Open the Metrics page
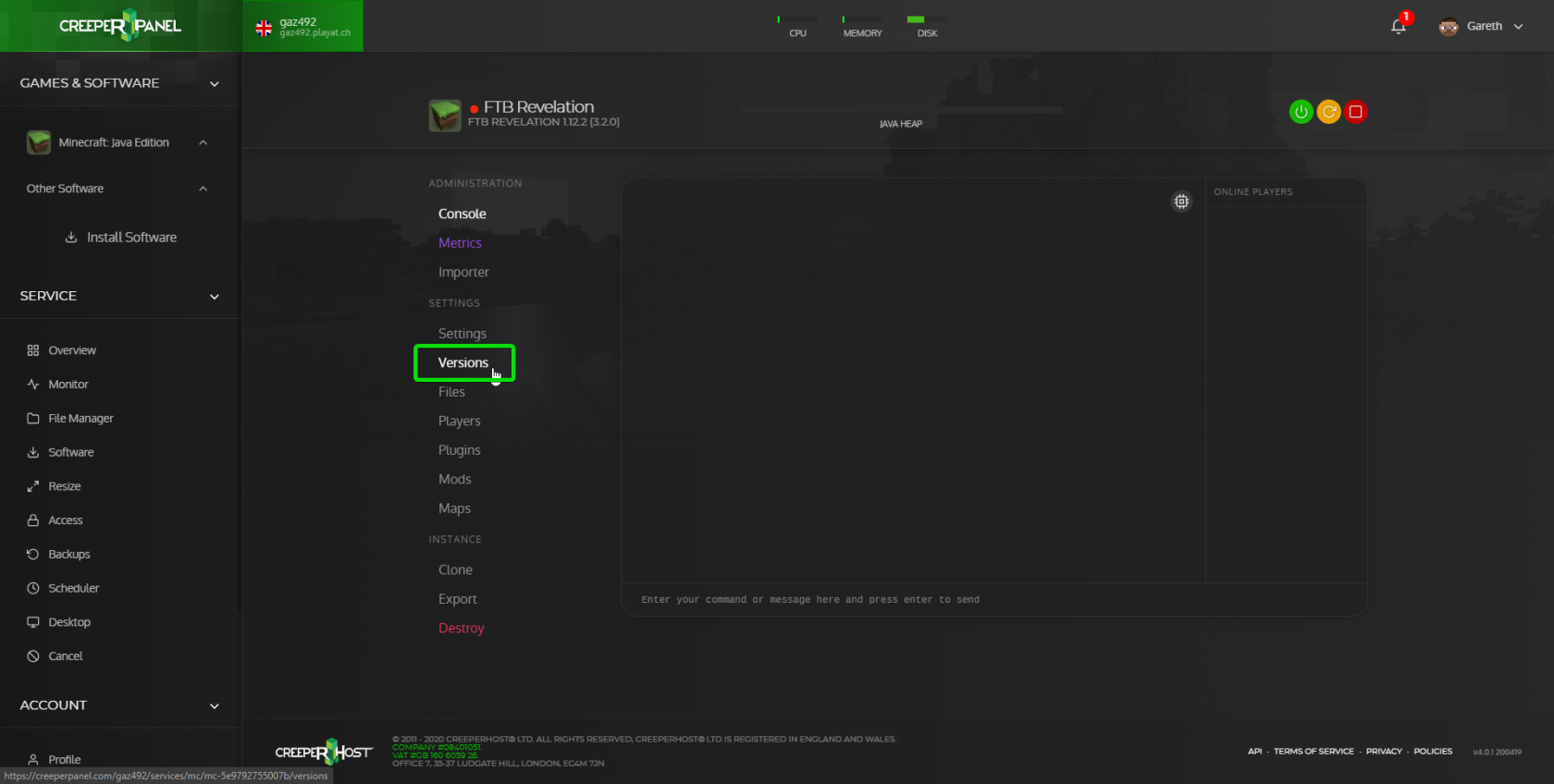Screen dimensions: 1554x784 (460, 243)
